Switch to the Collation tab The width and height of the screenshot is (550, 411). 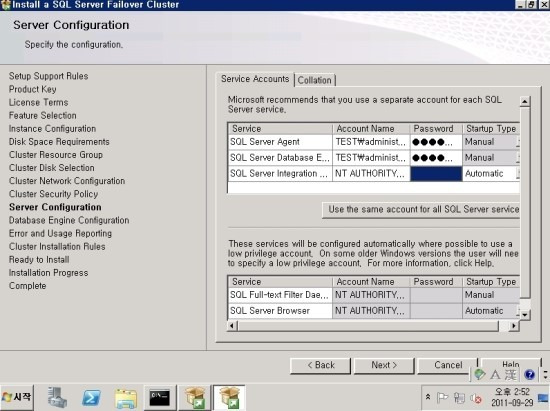[315, 80]
